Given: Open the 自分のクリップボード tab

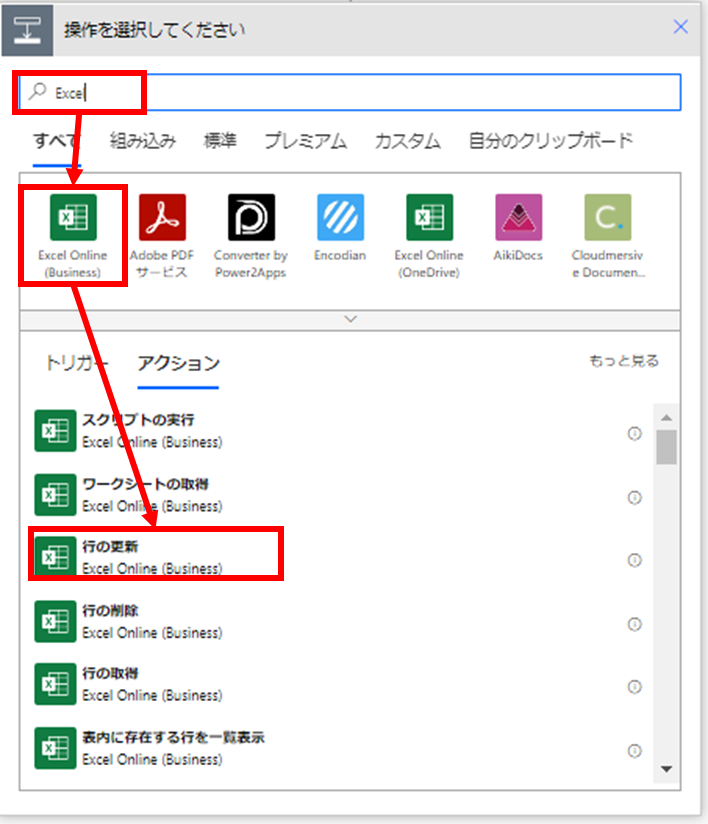Looking at the screenshot, I should [550, 140].
